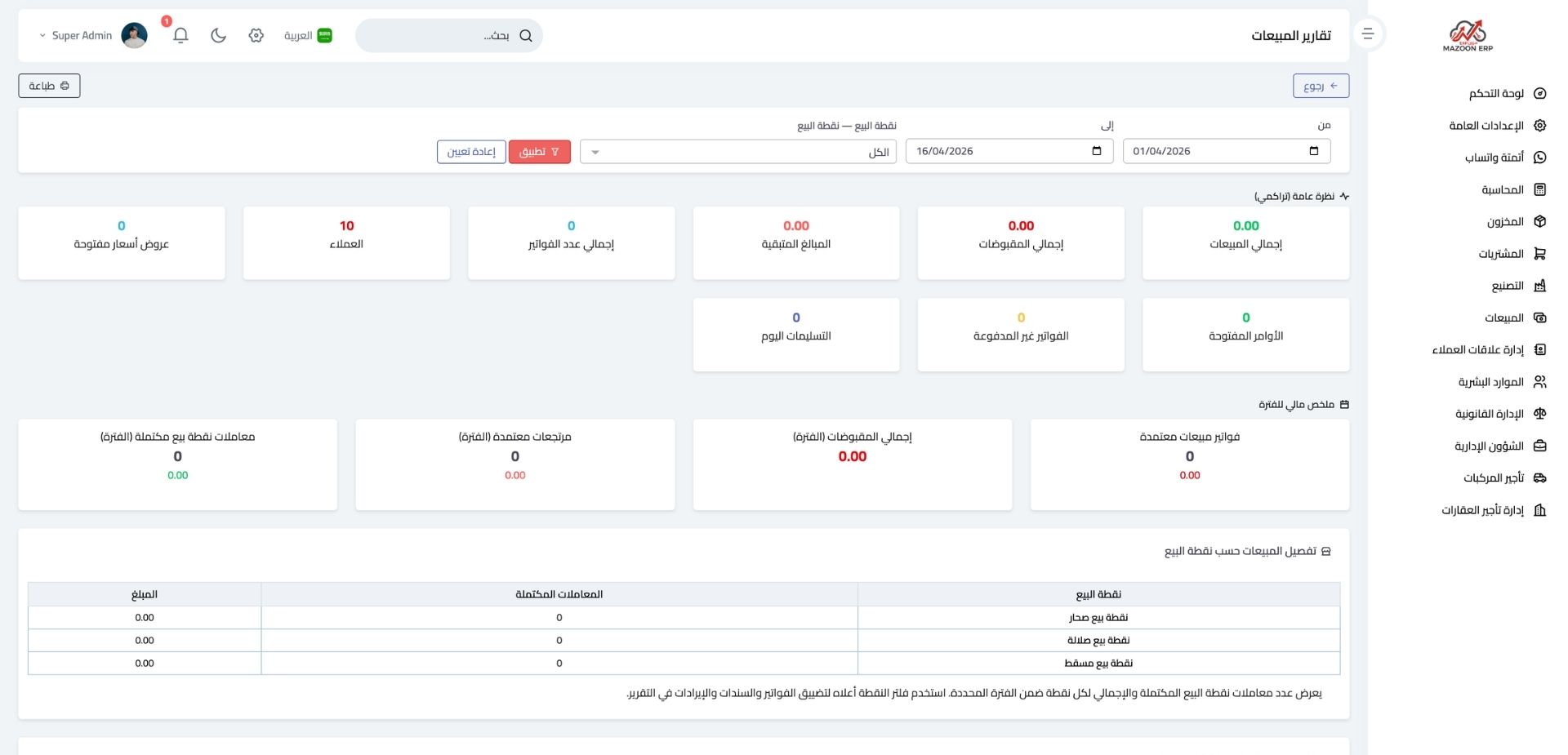Open settings gear icon in header
This screenshot has height=755, width=1568.
pyautogui.click(x=256, y=35)
